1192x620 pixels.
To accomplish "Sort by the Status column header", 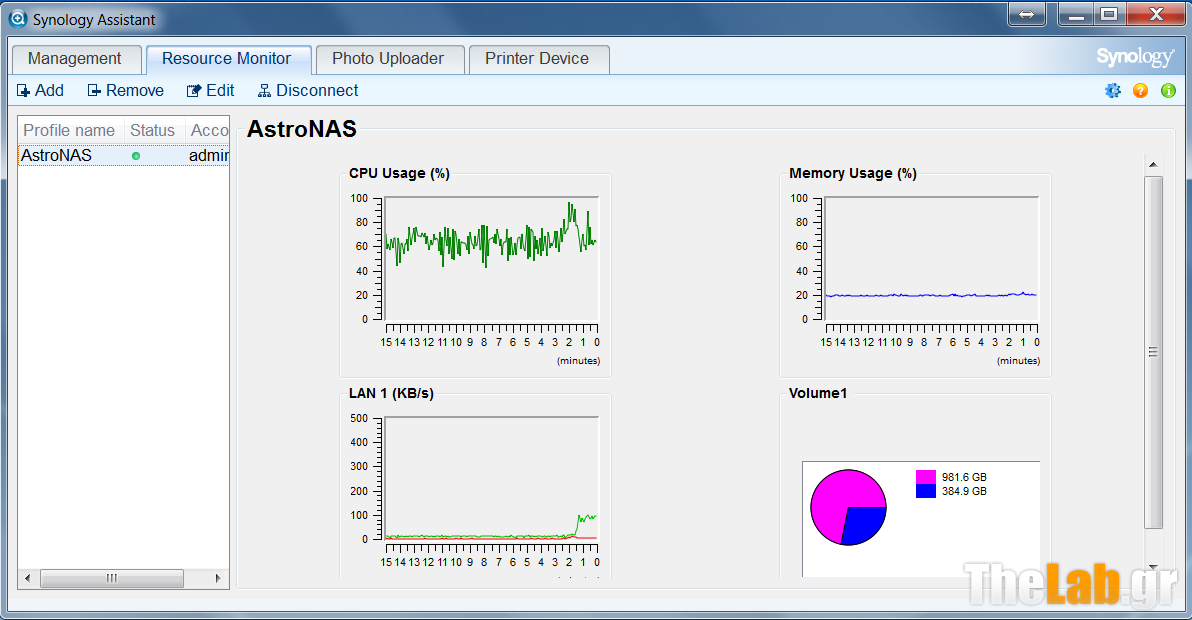I will point(154,131).
